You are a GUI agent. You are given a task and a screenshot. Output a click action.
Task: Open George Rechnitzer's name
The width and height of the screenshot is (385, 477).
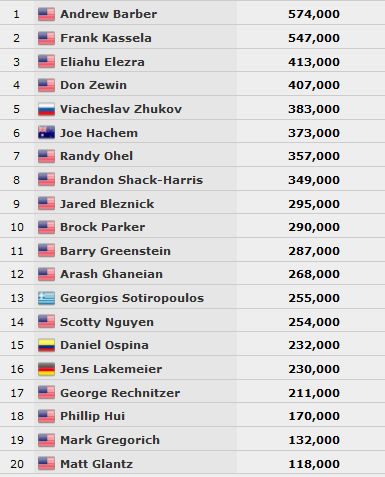(x=120, y=393)
